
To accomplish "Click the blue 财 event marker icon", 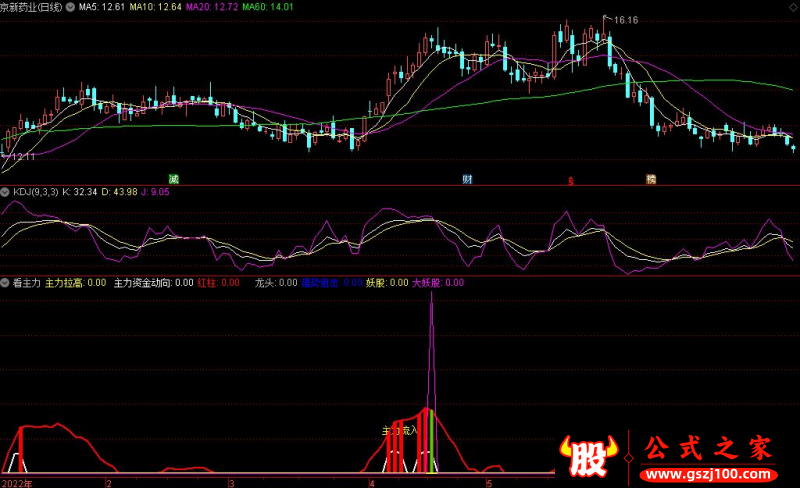I will (x=467, y=179).
